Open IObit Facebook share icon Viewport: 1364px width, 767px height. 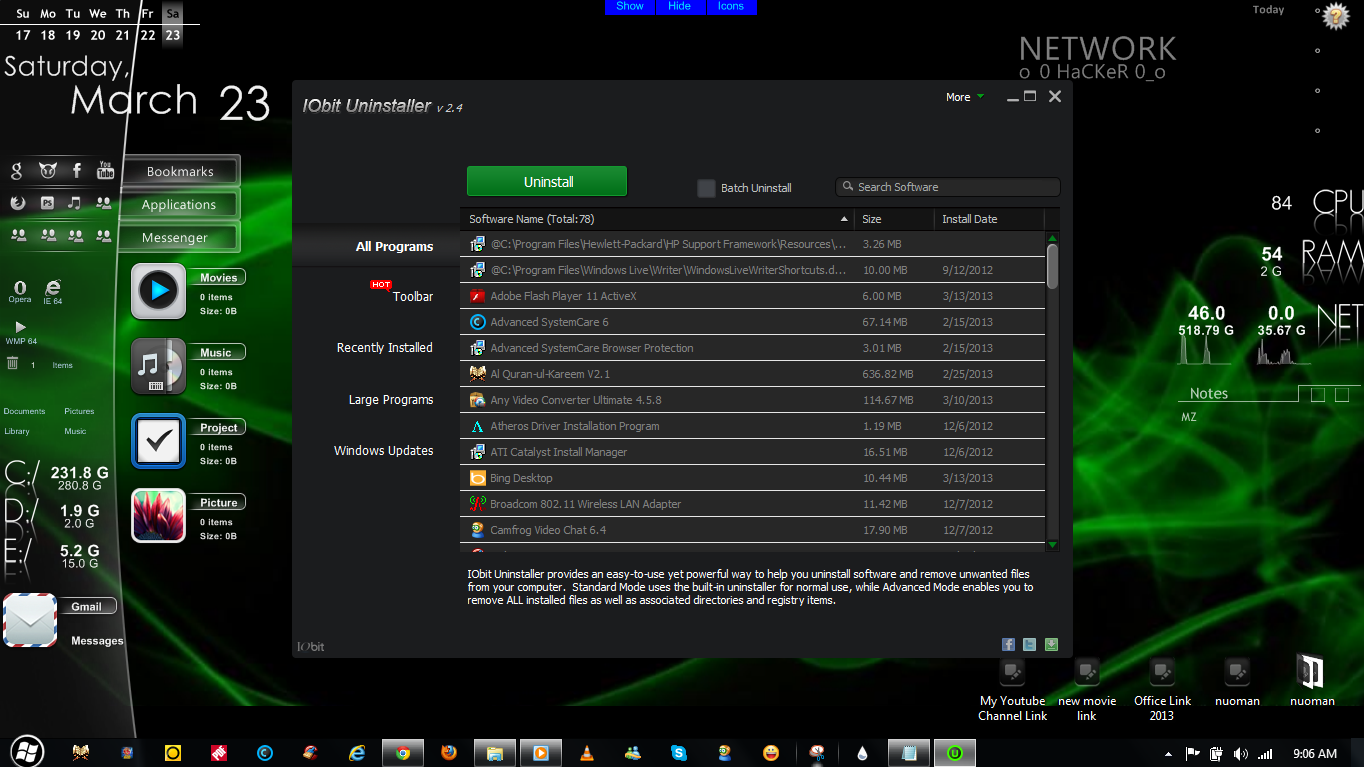[1008, 645]
